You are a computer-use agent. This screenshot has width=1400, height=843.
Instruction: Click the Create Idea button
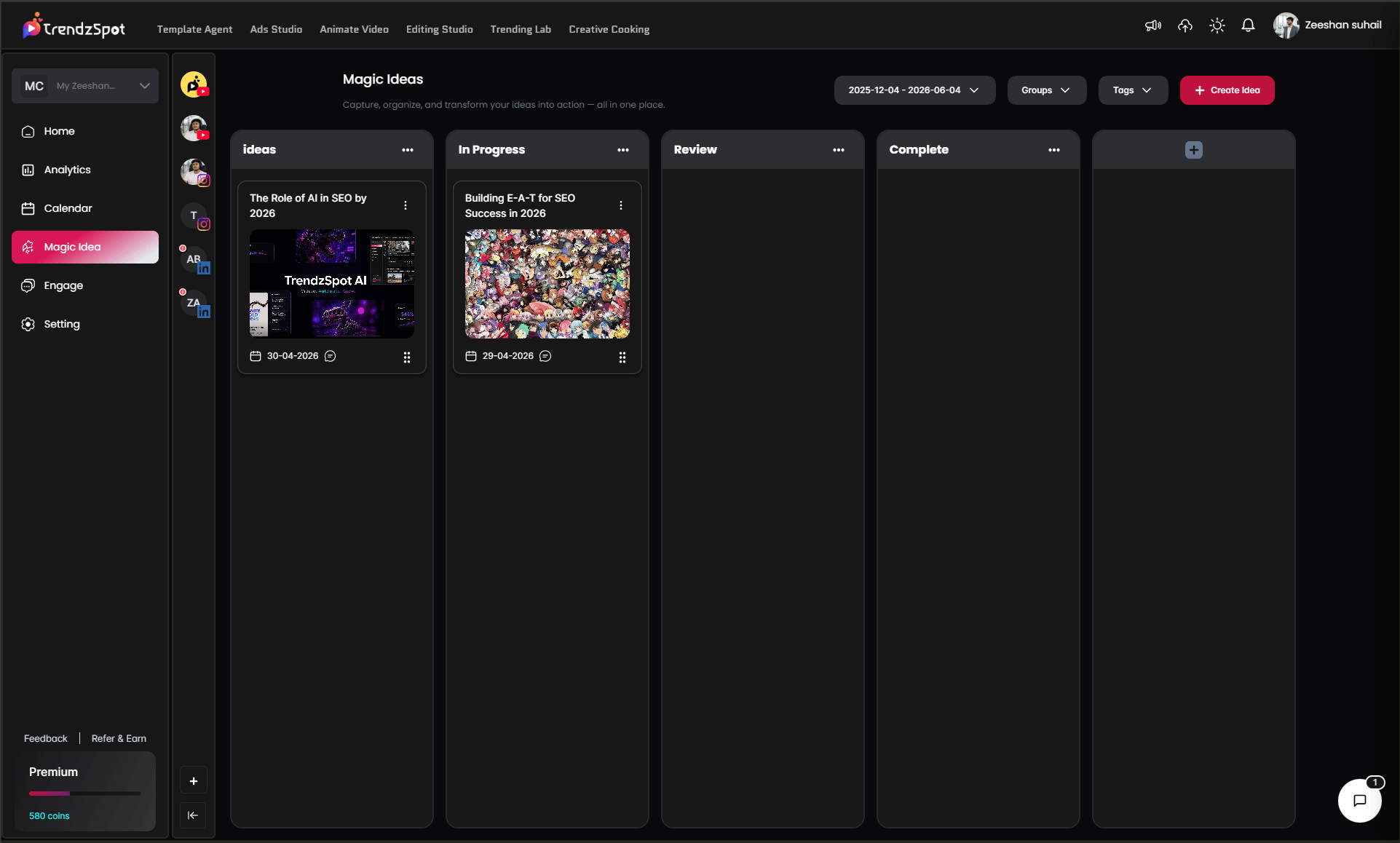pos(1227,90)
